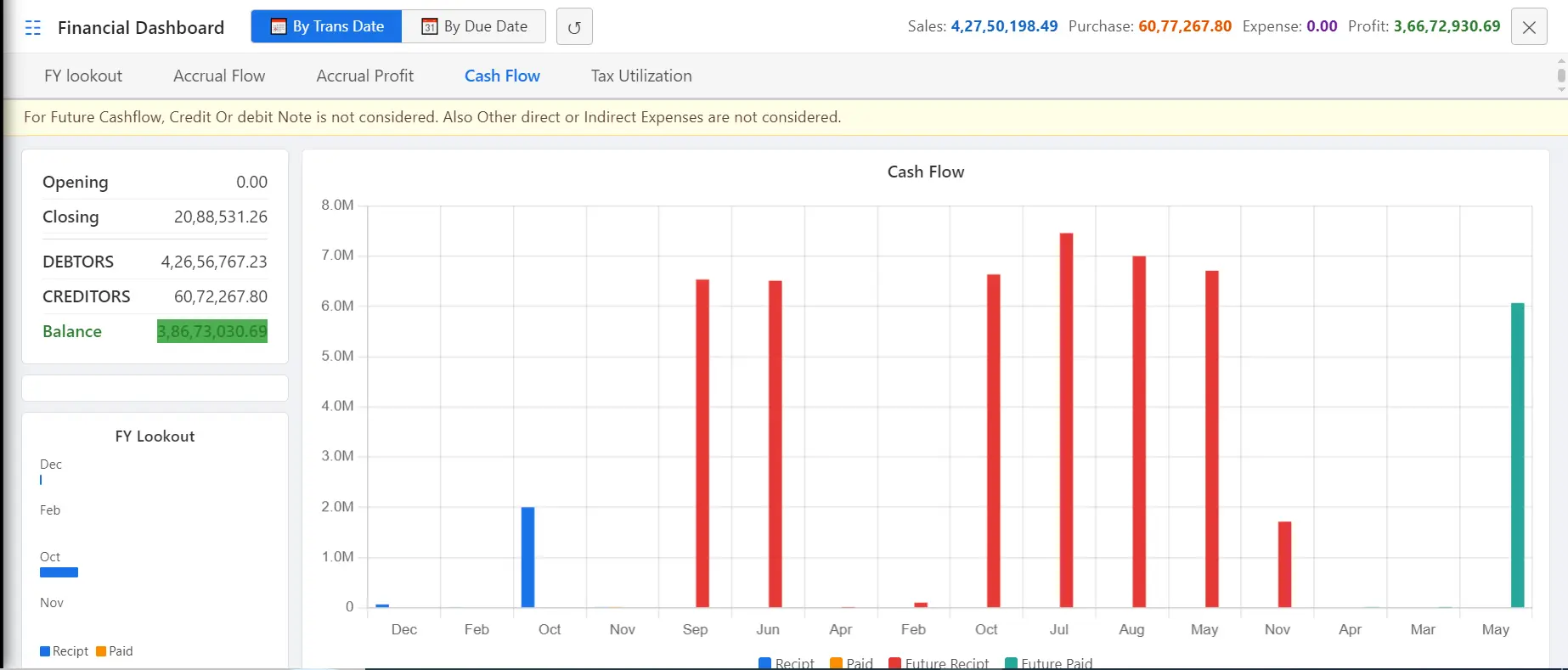Click the Cash Flow chart title
The width and height of the screenshot is (1568, 670).
926,172
